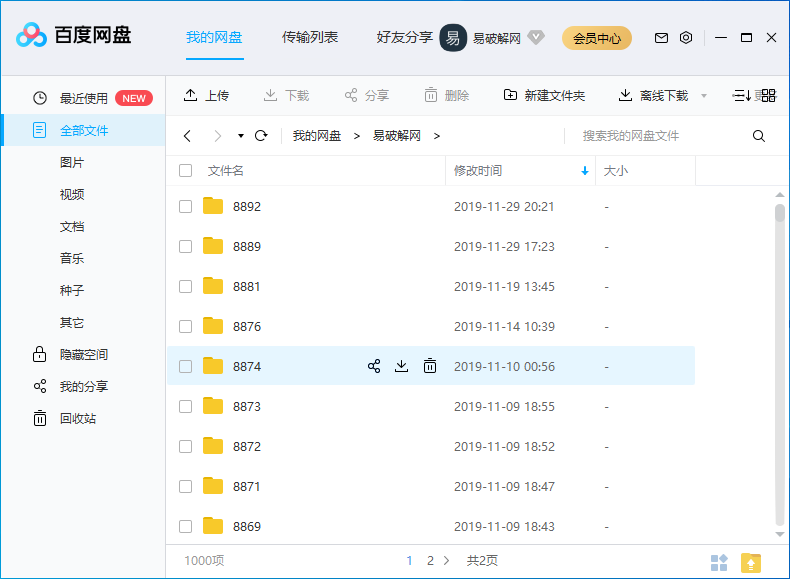The height and width of the screenshot is (579, 790).
Task: Open the apps grid icon in footer
Action: click(x=719, y=562)
